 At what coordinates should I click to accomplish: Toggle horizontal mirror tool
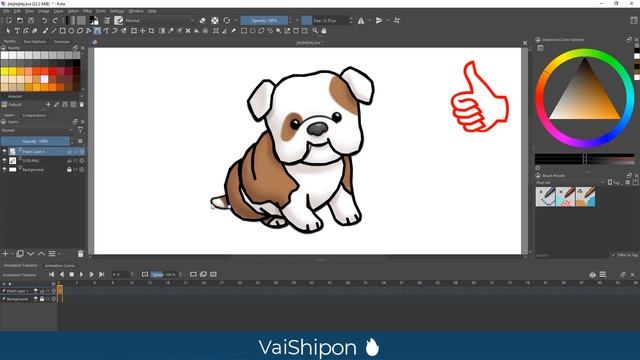(x=361, y=20)
